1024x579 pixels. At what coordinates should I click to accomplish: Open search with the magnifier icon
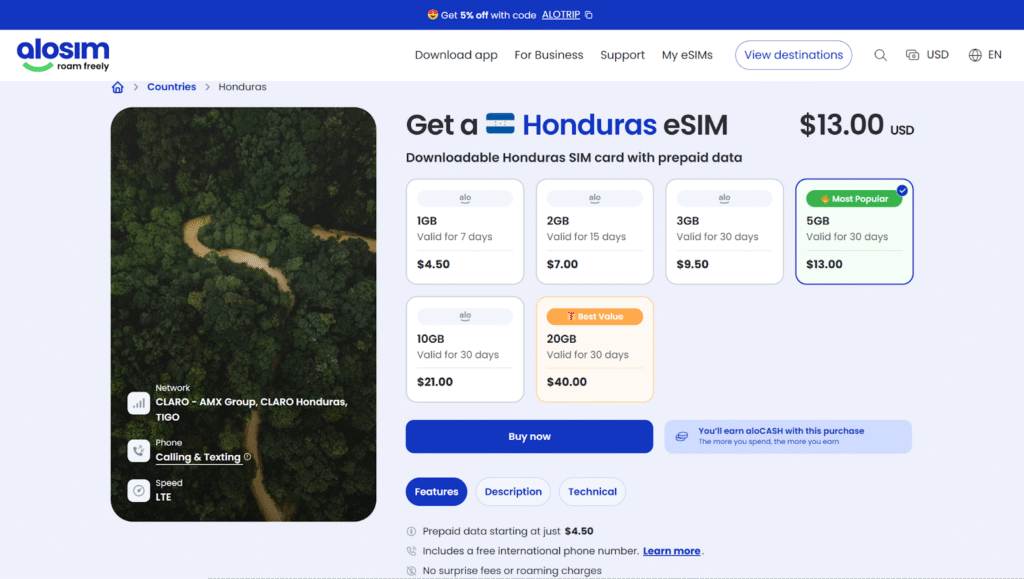(x=880, y=55)
